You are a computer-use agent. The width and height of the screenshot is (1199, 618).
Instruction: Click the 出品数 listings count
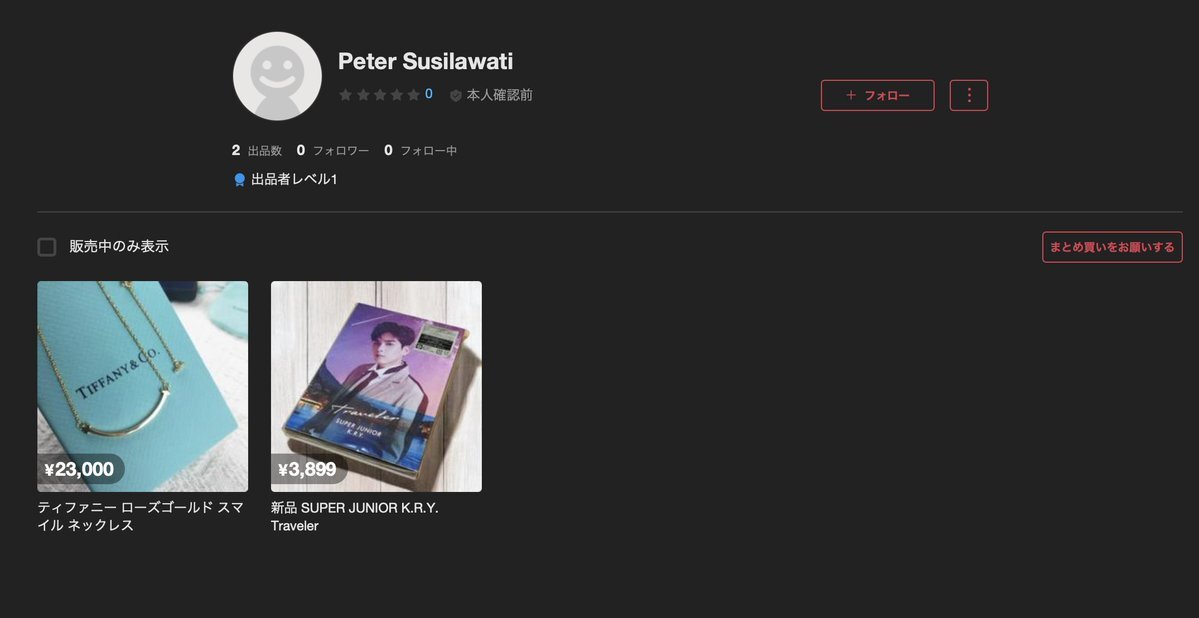[x=257, y=151]
